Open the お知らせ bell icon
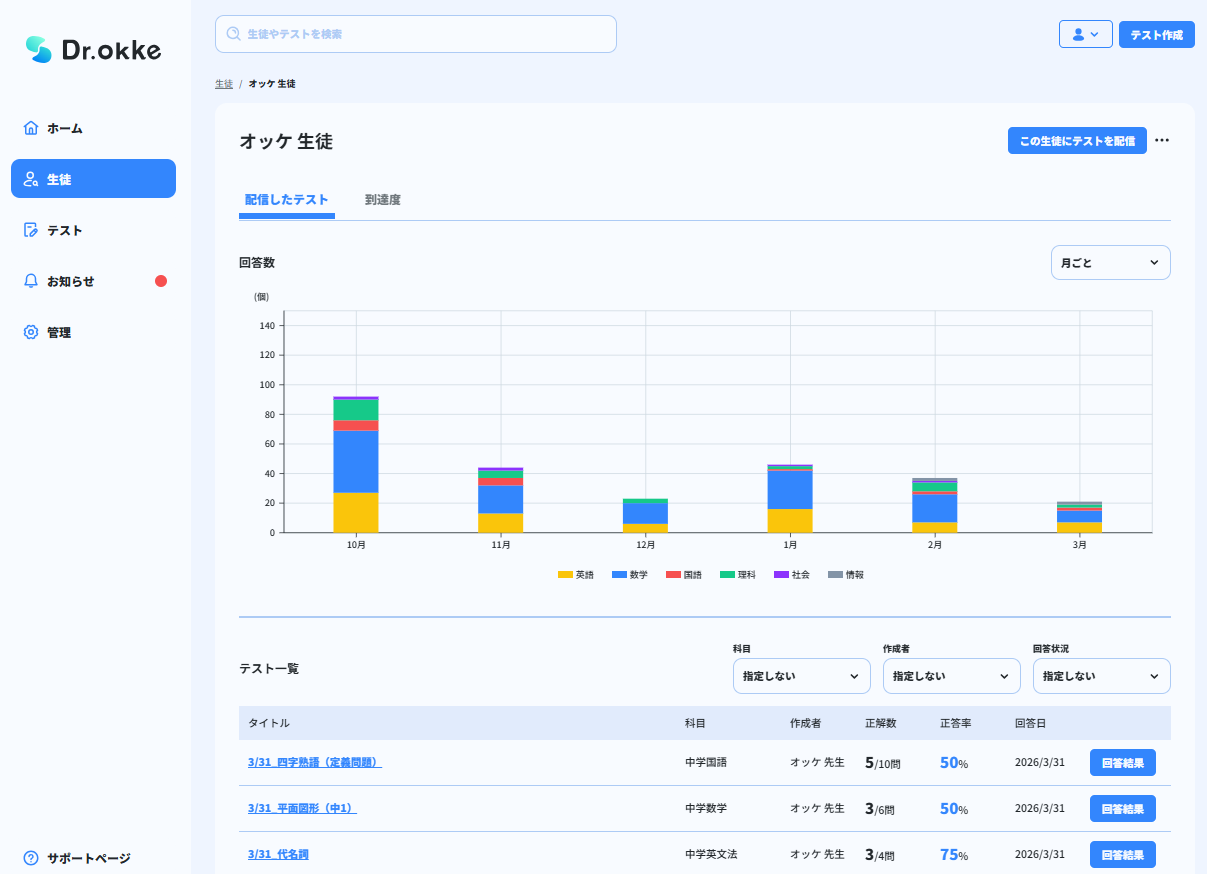Viewport: 1207px width, 874px height. coord(31,281)
